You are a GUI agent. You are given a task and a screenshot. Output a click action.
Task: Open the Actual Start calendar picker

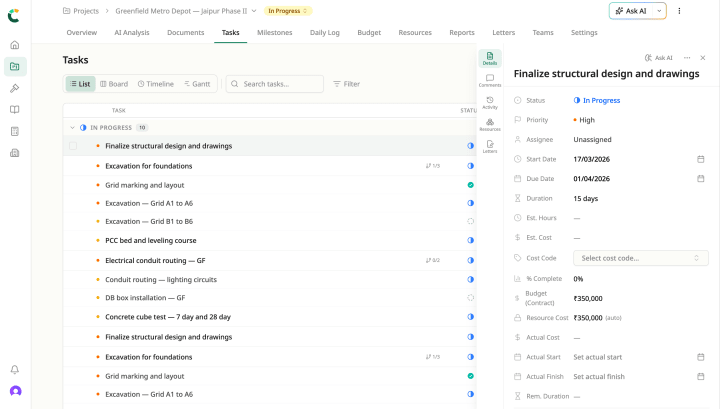[700, 357]
